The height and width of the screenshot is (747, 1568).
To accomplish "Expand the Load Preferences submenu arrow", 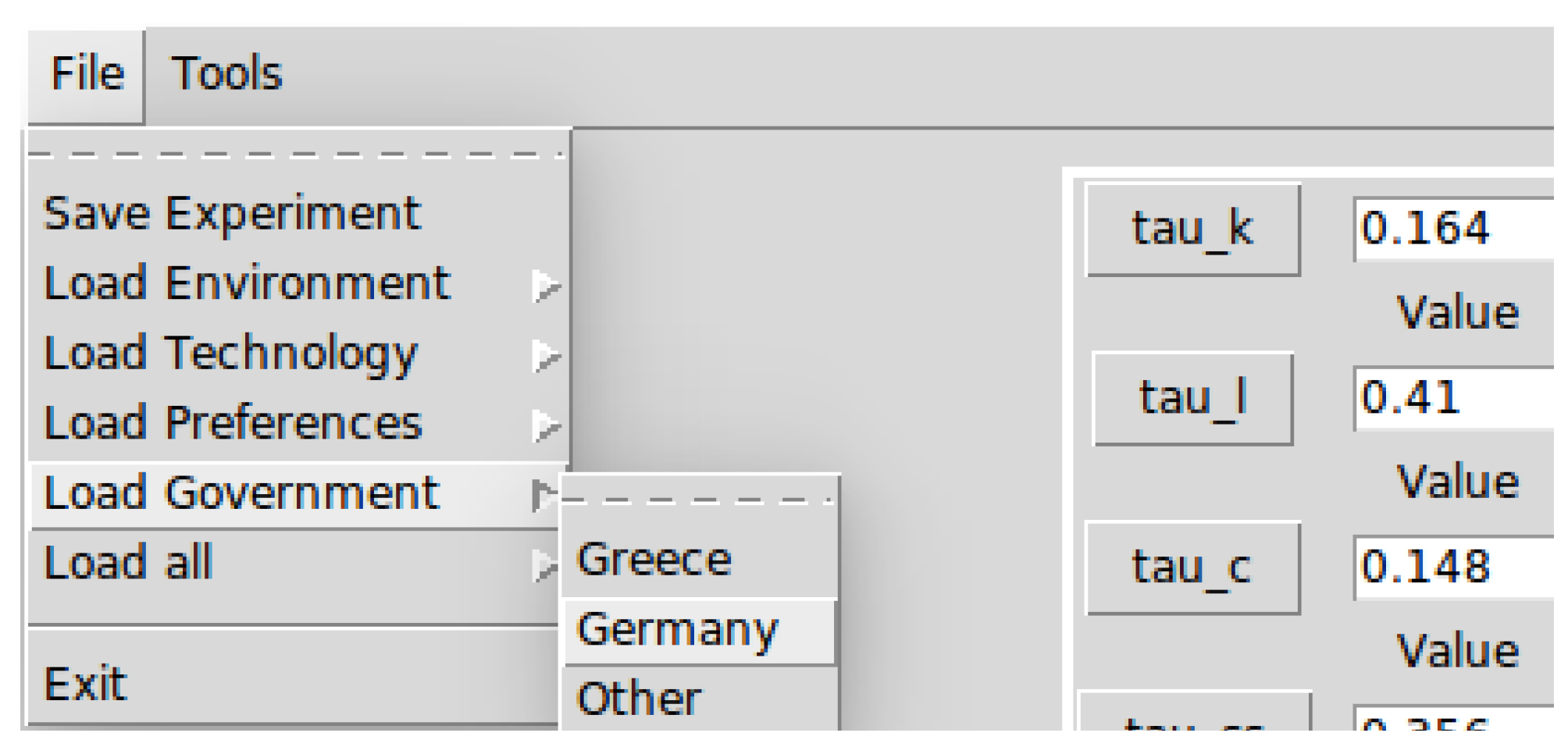I will pyautogui.click(x=546, y=425).
